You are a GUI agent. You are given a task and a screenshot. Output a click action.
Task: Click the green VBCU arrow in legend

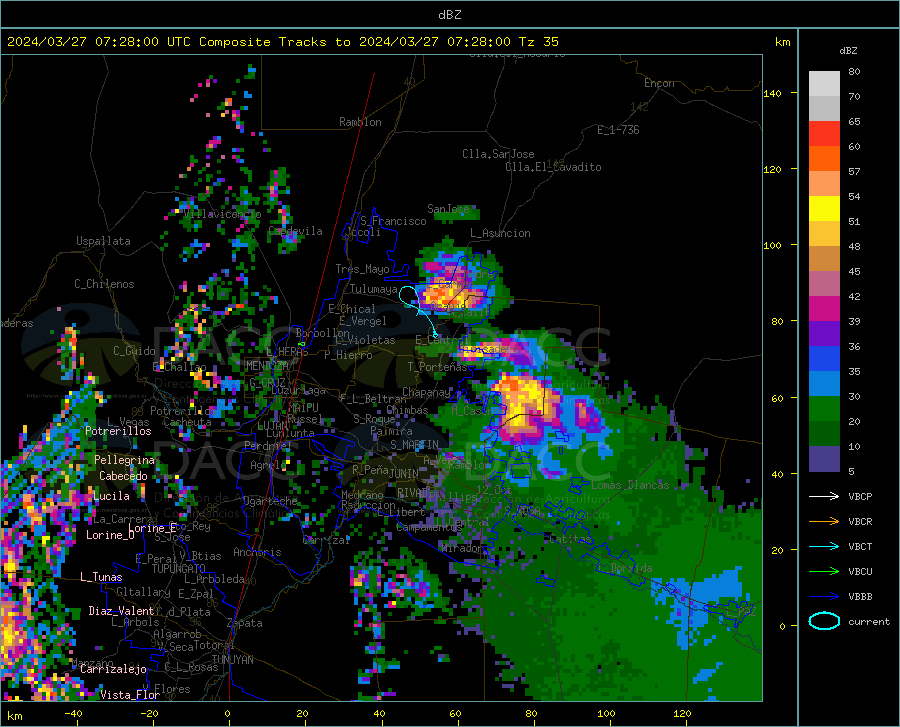[x=824, y=572]
